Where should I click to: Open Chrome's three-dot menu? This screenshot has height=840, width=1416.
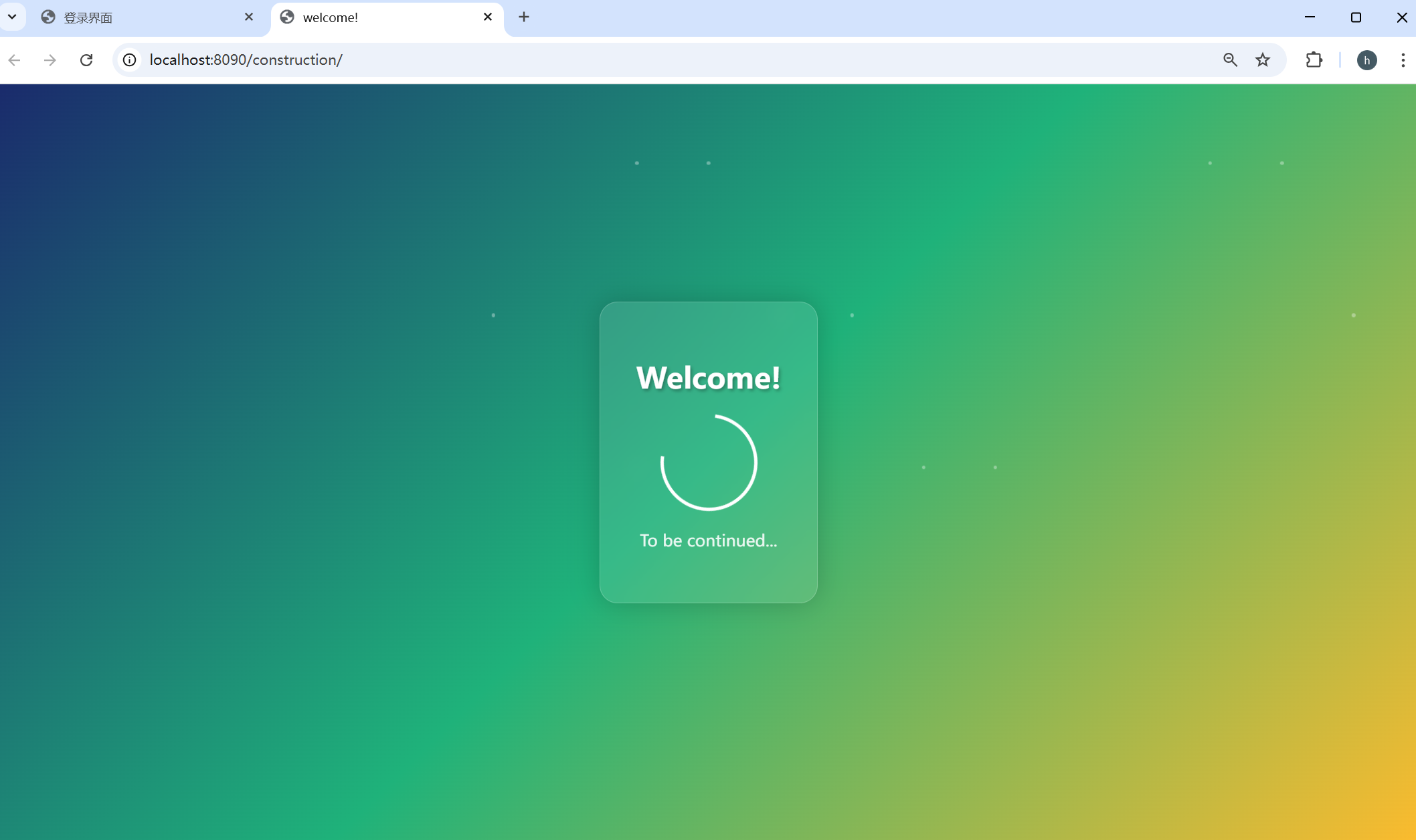click(1403, 60)
